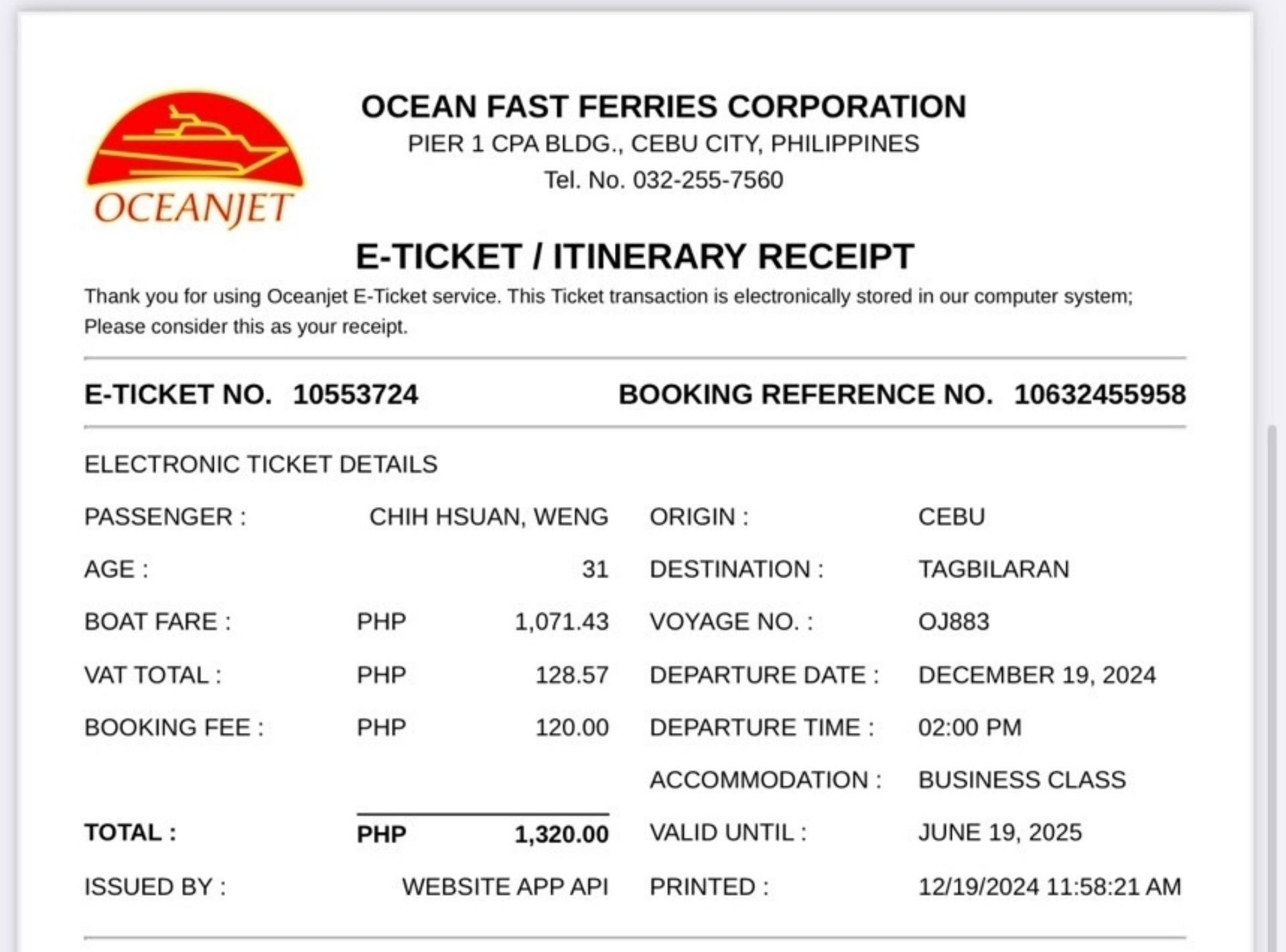Click the destination value TAGBILARAN
The image size is (1286, 952).
(x=994, y=569)
